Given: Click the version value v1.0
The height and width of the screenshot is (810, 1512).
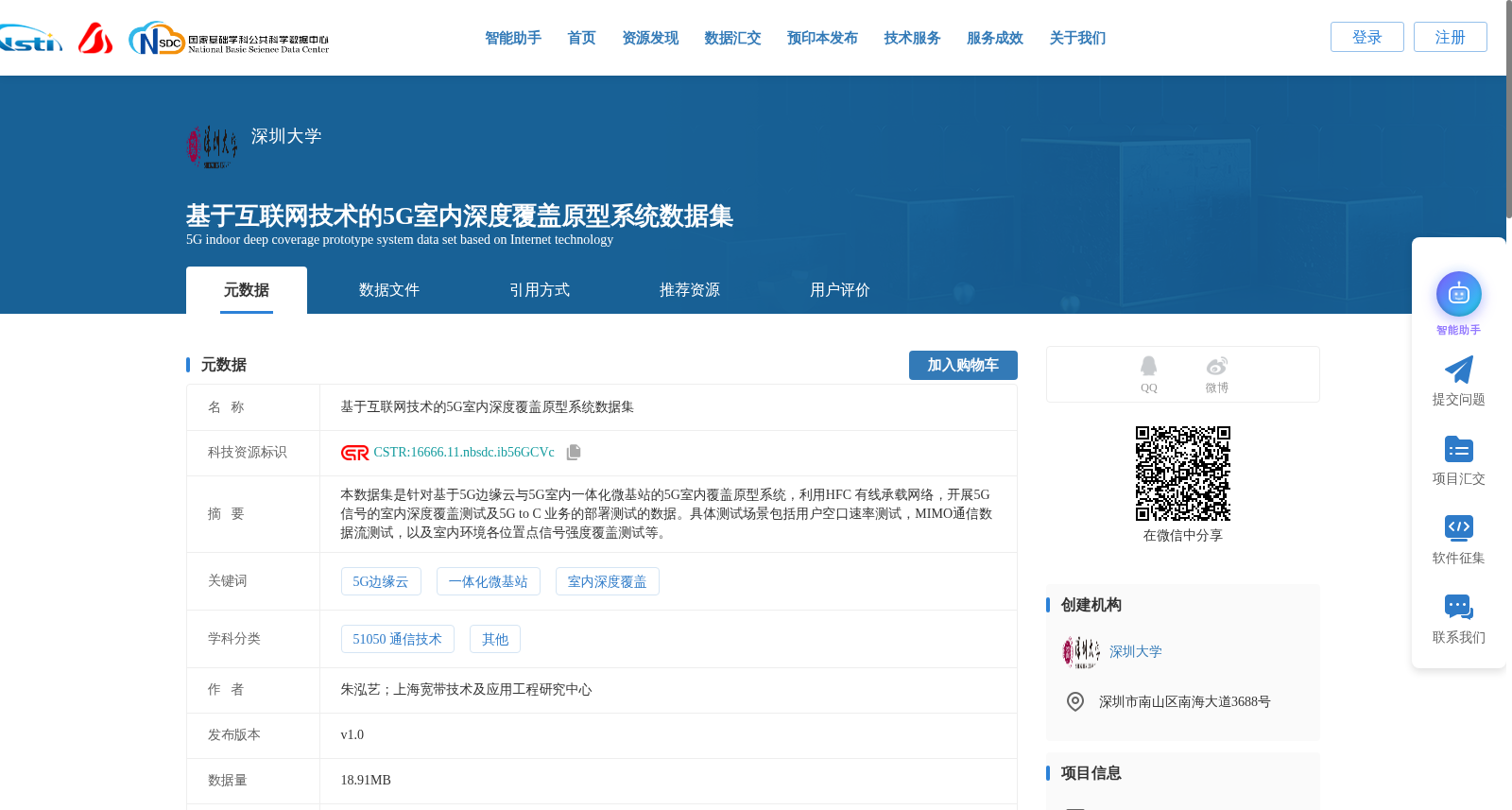Looking at the screenshot, I should (352, 735).
